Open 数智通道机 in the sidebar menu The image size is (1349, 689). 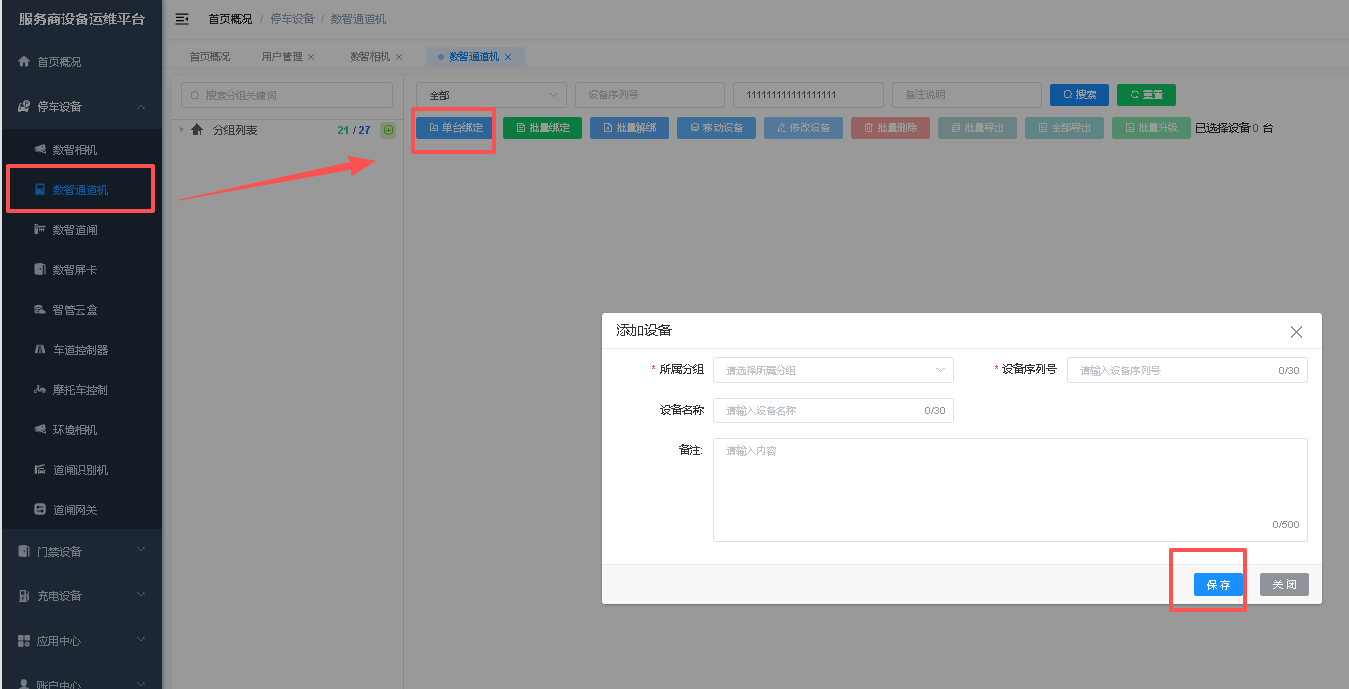click(81, 190)
